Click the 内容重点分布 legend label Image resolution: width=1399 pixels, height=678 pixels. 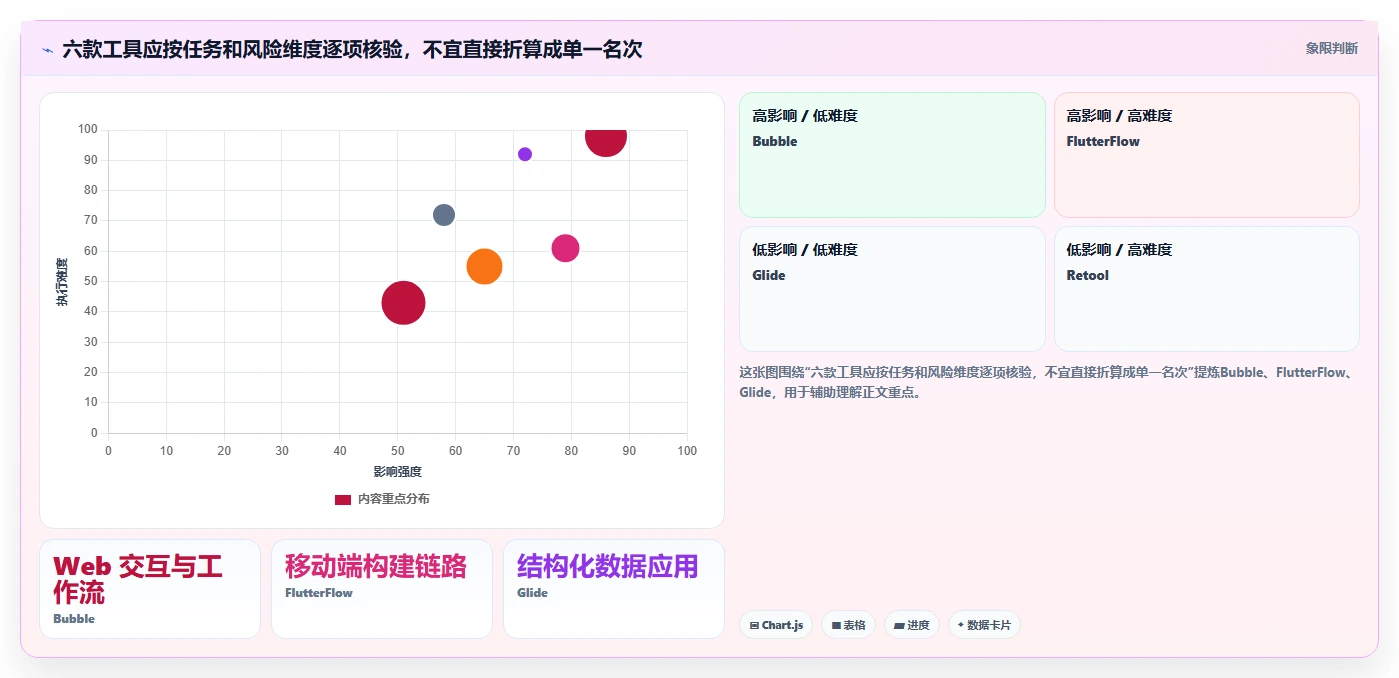coord(394,499)
